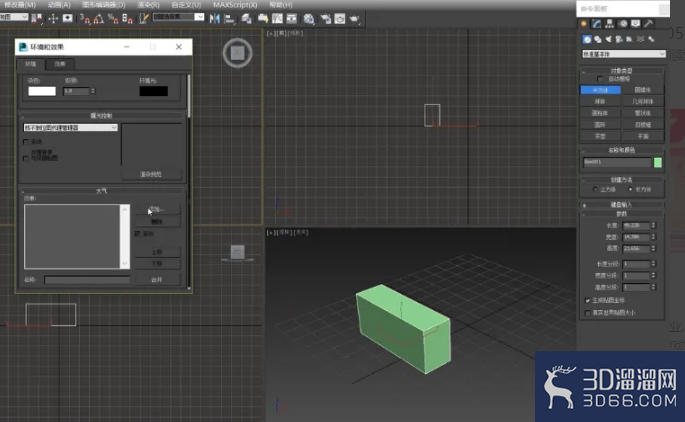Click the 渲染预览 button
Viewport: 685px width, 422px height.
[151, 174]
